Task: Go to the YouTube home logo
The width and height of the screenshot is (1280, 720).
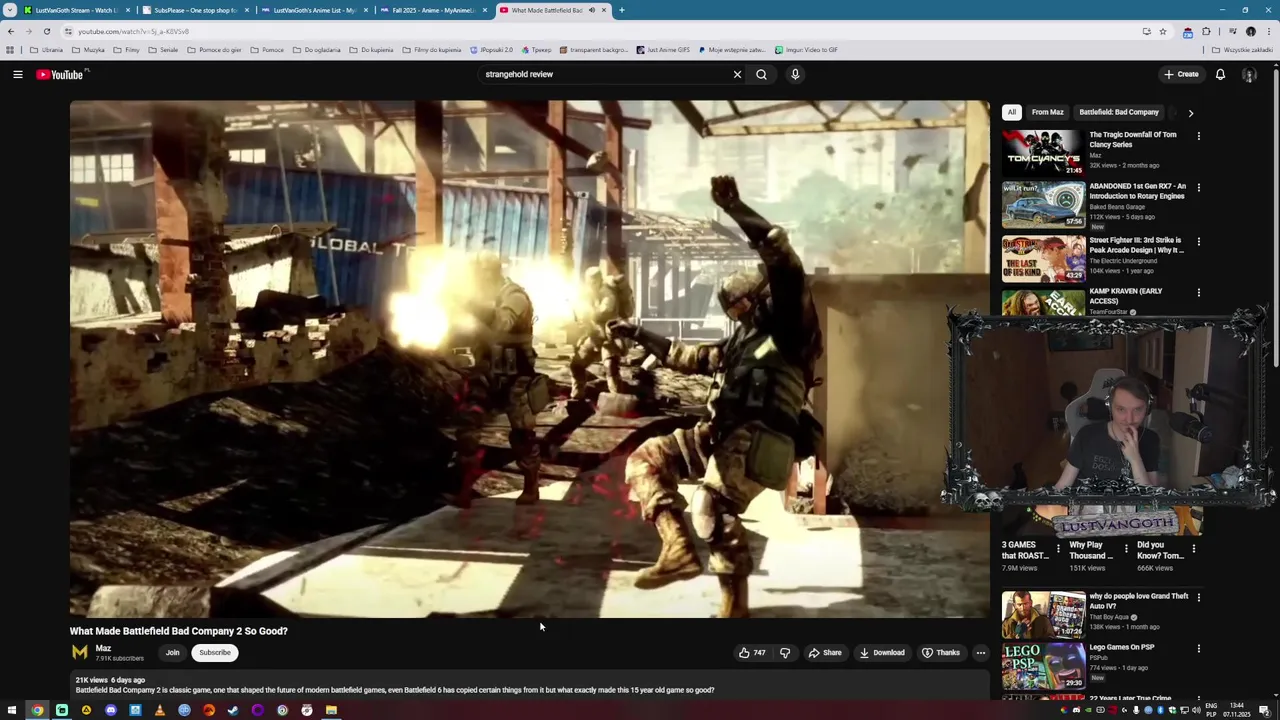Action: pos(62,74)
